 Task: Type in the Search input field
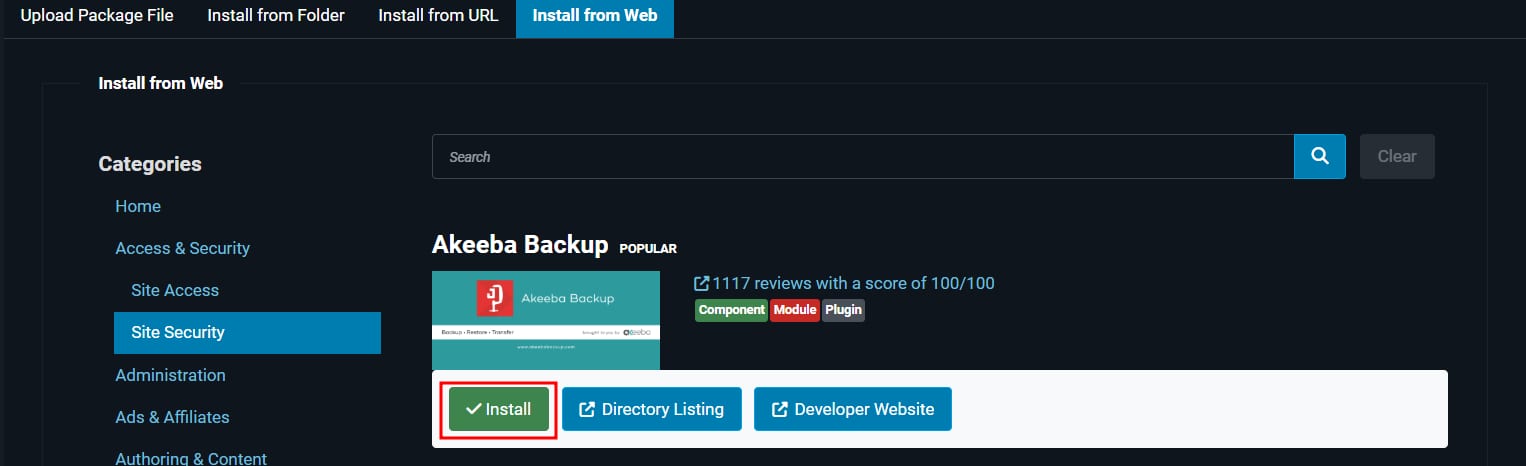[862, 157]
